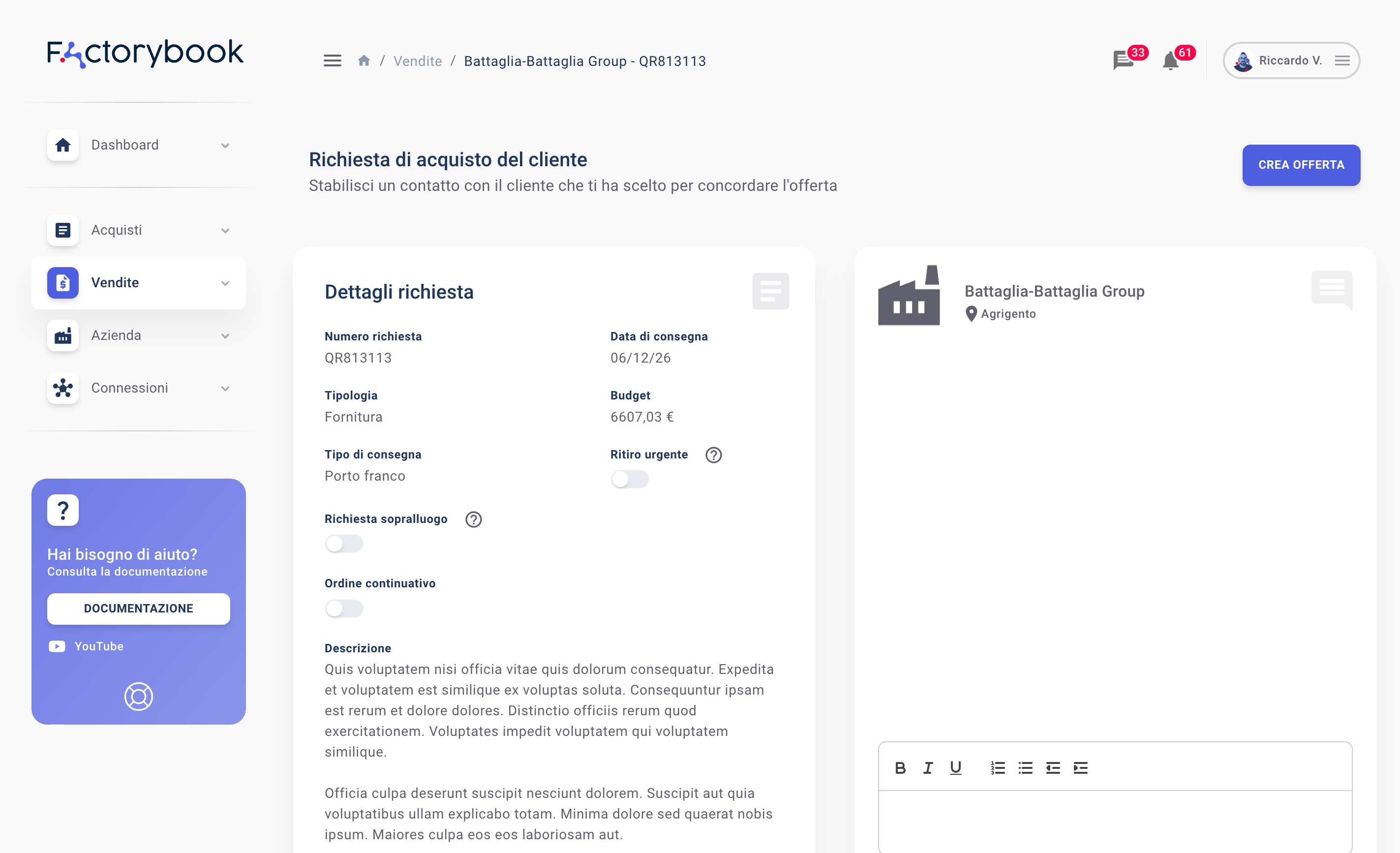The image size is (1400, 853).
Task: Expand the Dashboard menu chevron
Action: (x=226, y=146)
